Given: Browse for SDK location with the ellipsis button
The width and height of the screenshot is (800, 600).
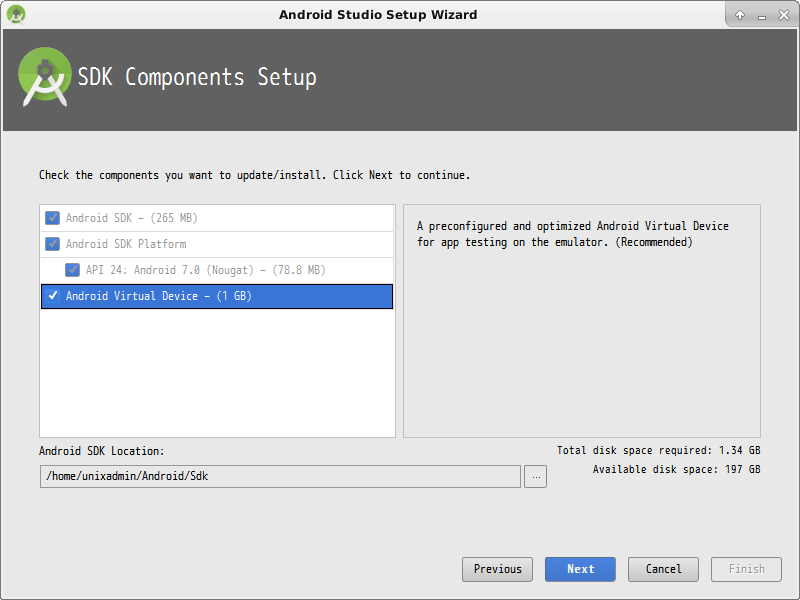Looking at the screenshot, I should pos(535,477).
